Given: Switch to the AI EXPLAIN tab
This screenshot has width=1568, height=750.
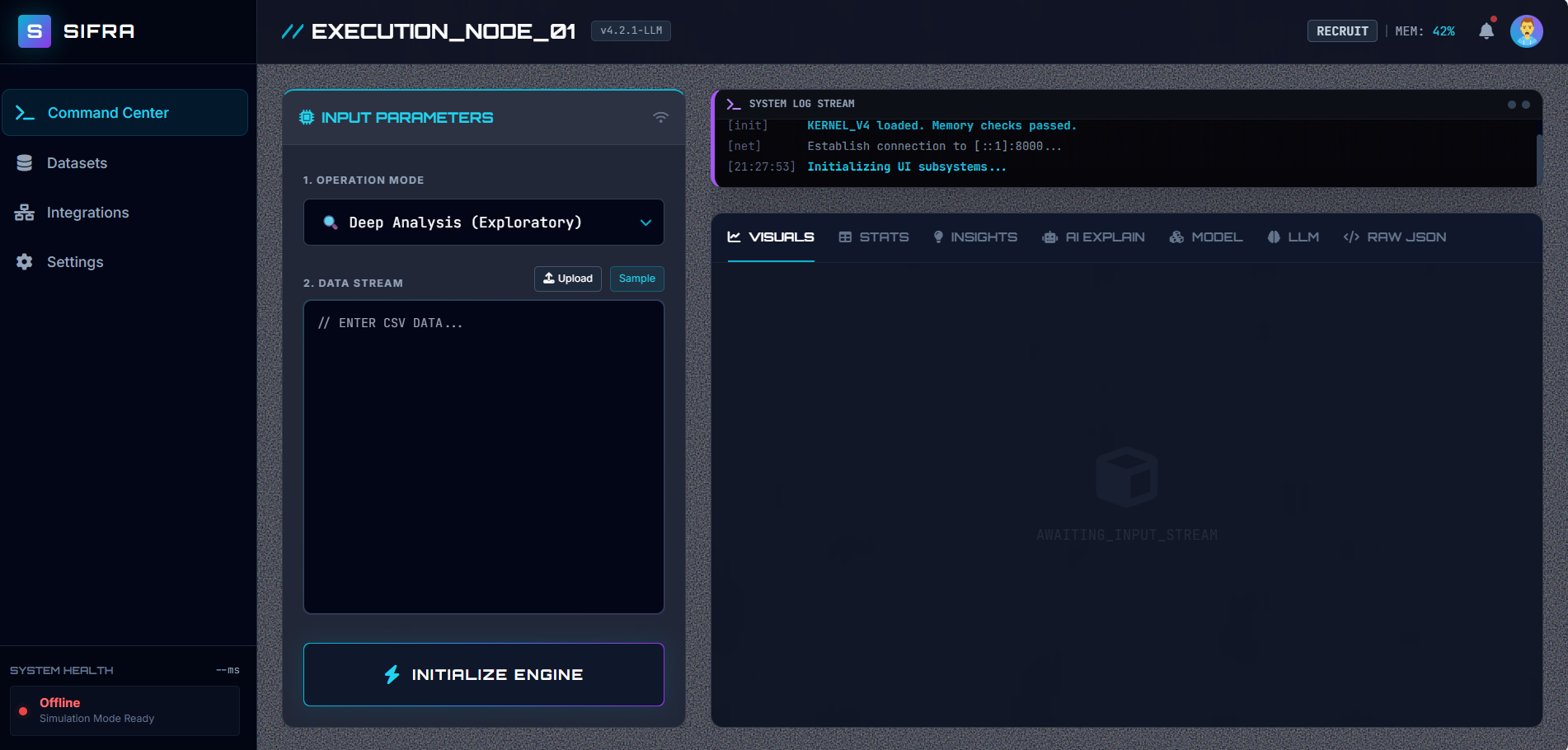Looking at the screenshot, I should click(1092, 237).
